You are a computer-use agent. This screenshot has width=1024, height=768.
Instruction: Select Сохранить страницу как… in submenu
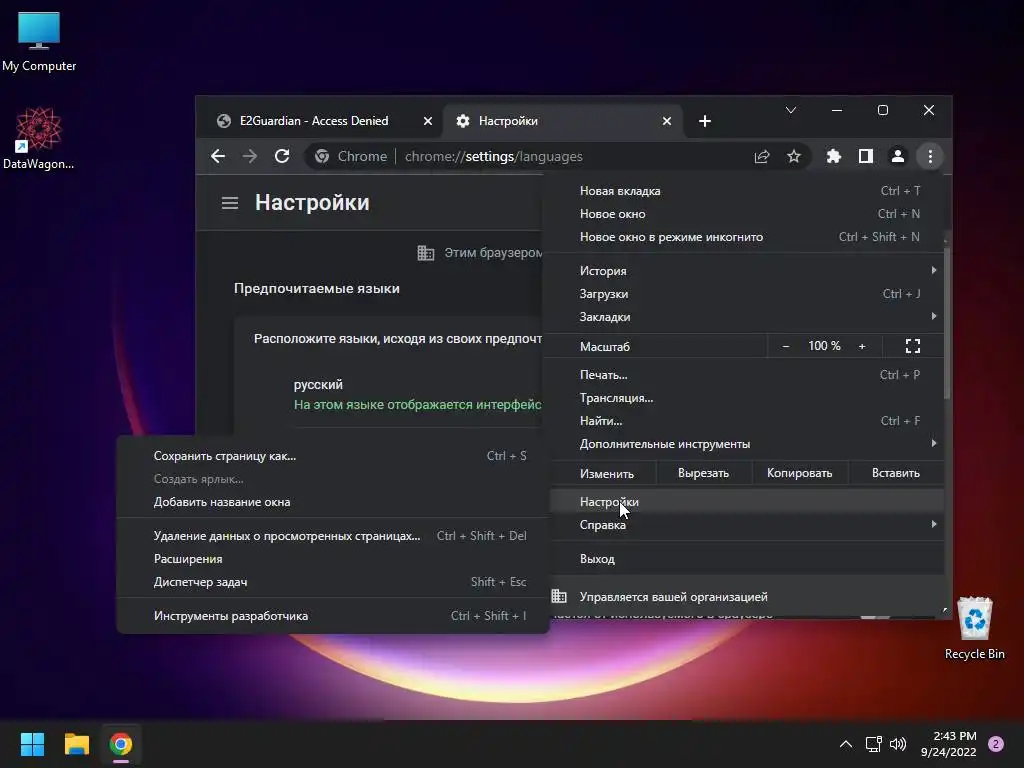coord(332,456)
